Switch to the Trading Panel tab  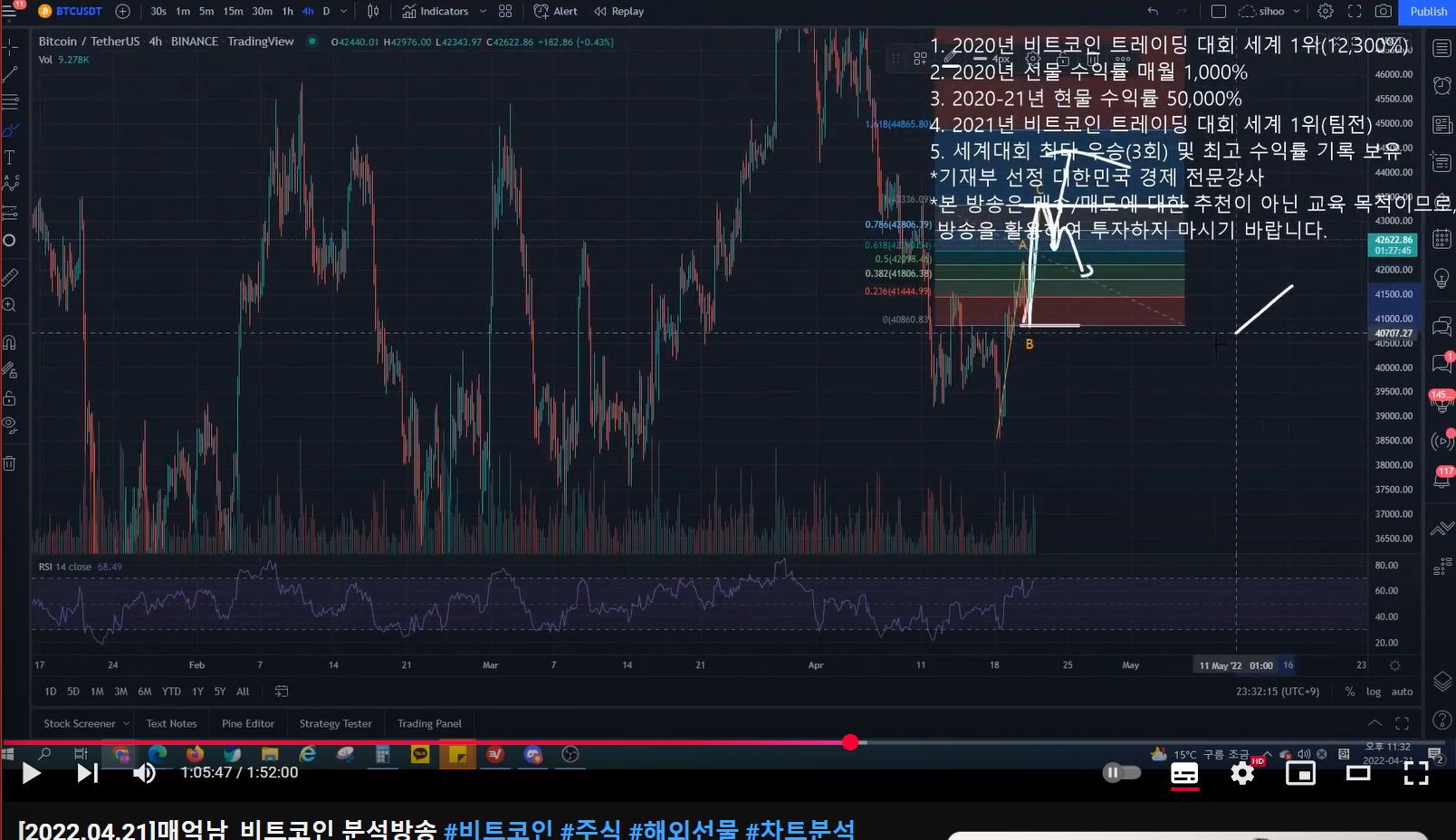429,723
